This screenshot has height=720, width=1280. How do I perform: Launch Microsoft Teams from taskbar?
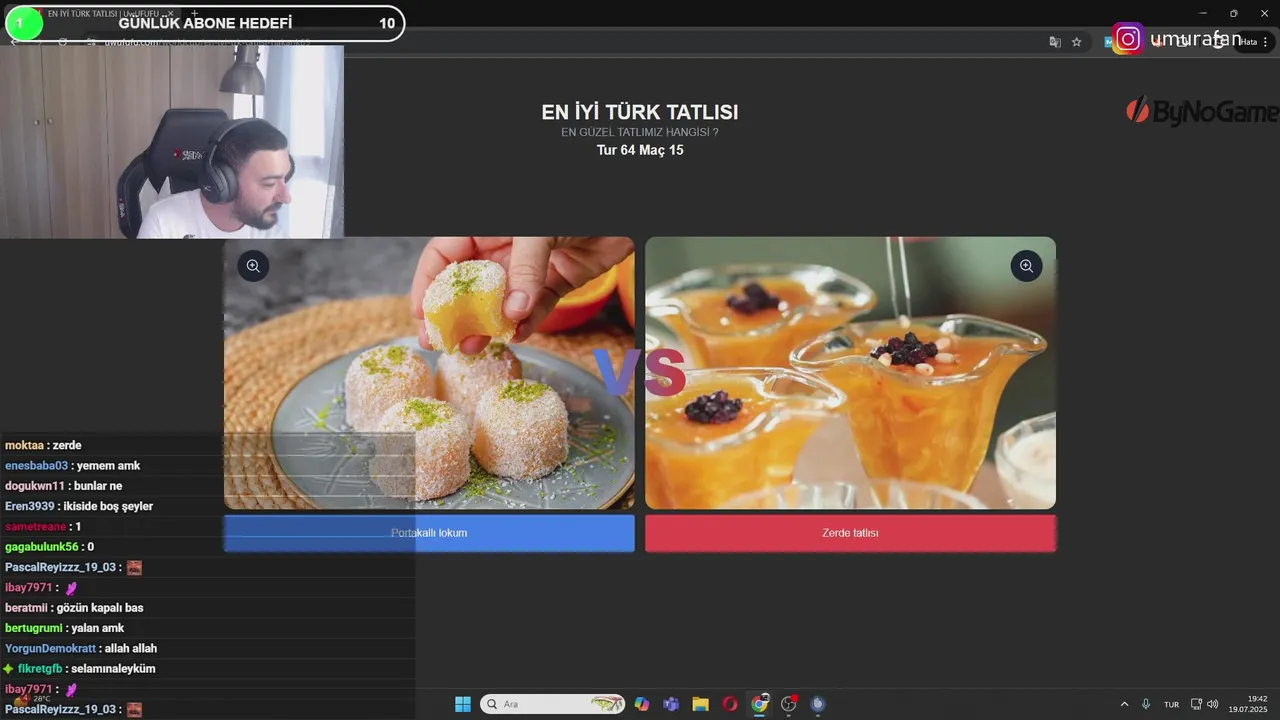671,704
